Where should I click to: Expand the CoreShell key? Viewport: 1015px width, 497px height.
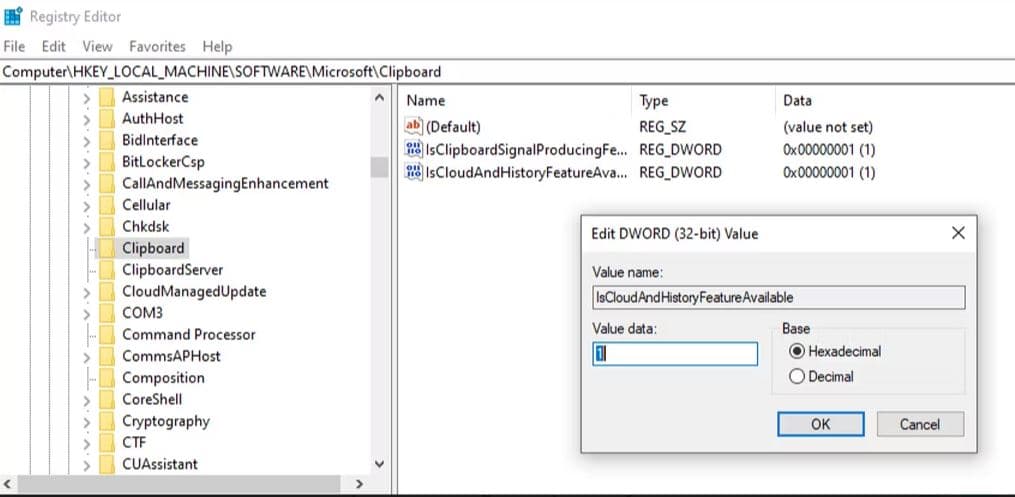[87, 401]
